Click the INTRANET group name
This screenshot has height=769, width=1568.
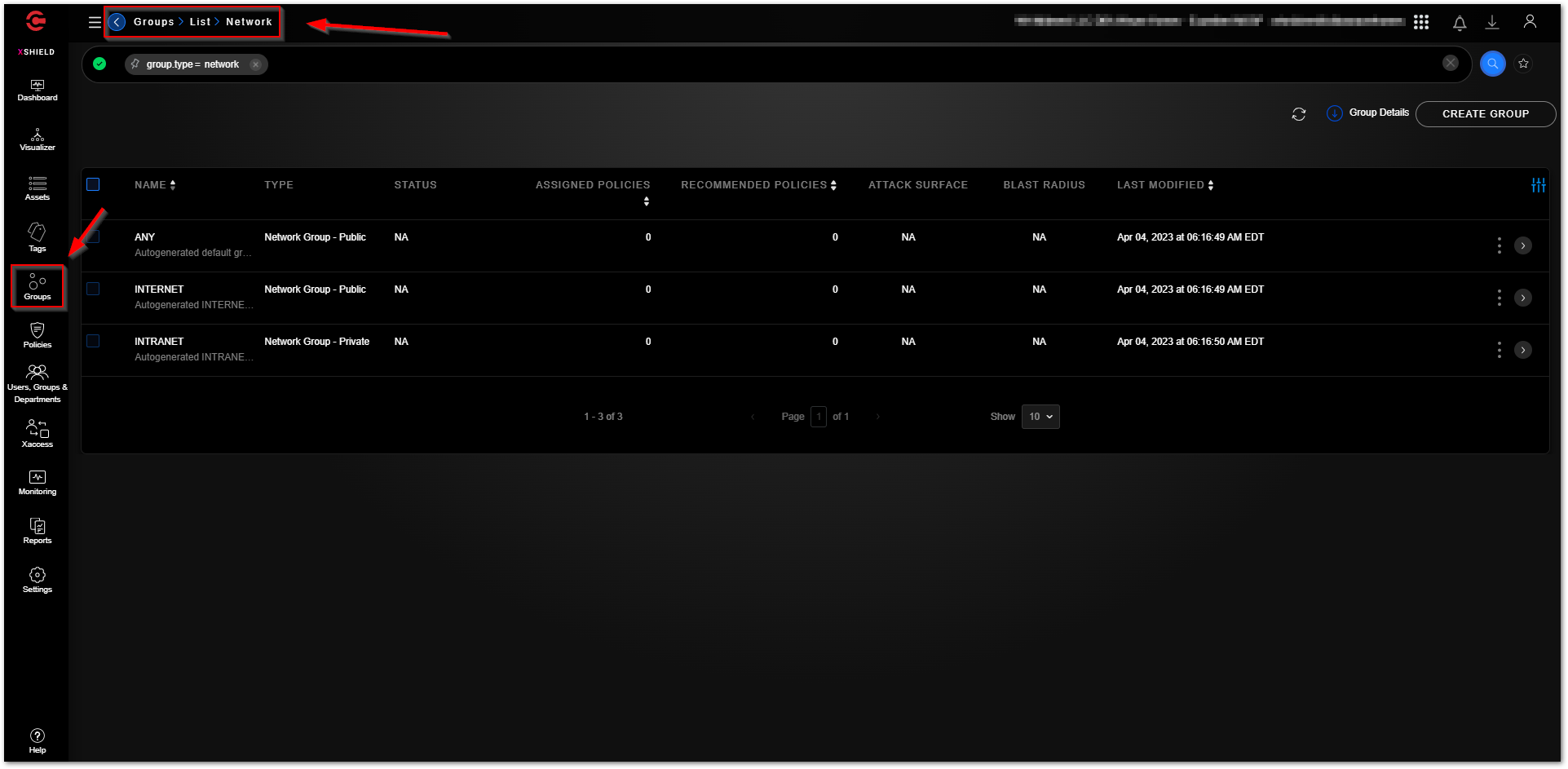point(159,342)
